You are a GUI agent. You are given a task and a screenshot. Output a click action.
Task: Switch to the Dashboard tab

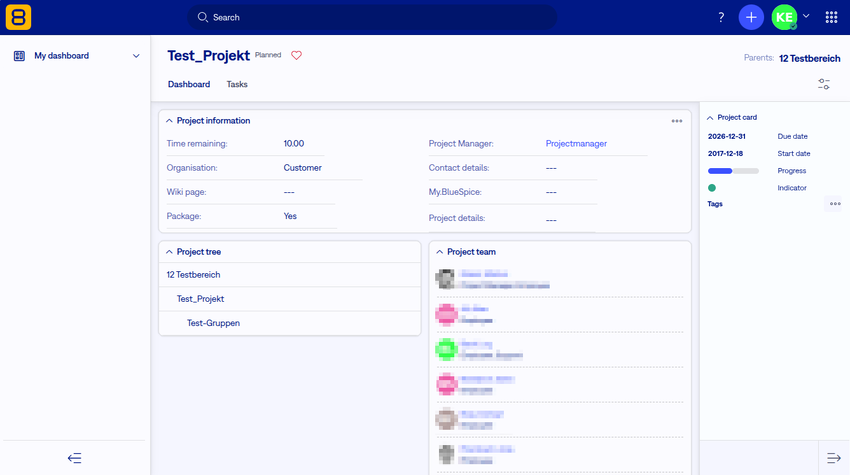(189, 84)
